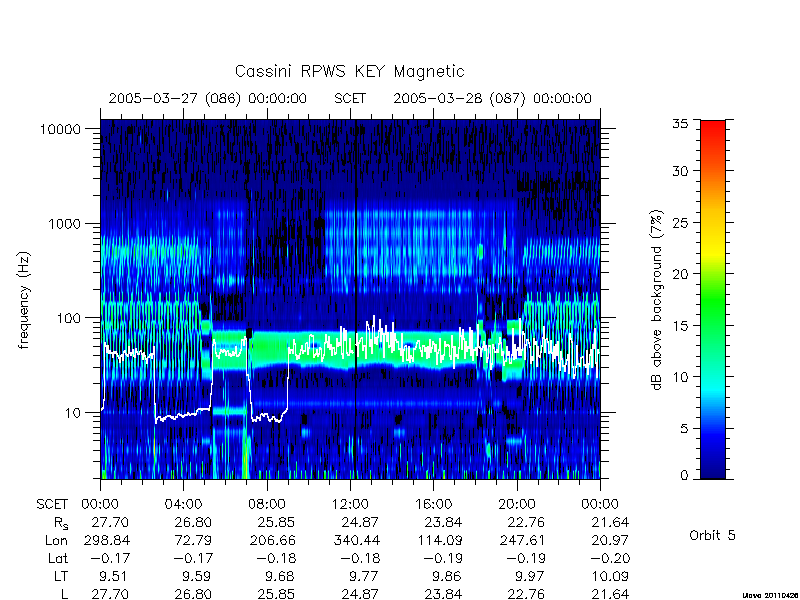The height and width of the screenshot is (600, 800).
Task: Select Rs row value 24.87
Action: pyautogui.click(x=359, y=523)
